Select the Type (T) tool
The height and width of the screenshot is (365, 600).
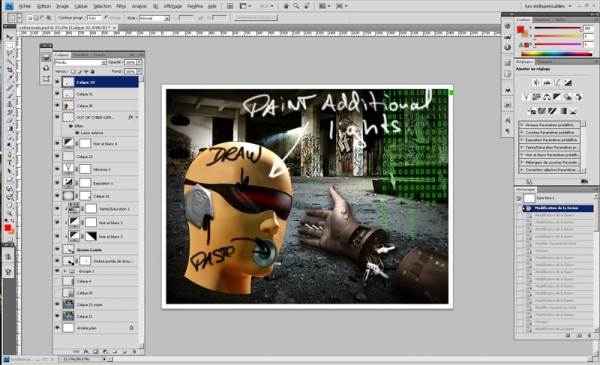point(10,163)
